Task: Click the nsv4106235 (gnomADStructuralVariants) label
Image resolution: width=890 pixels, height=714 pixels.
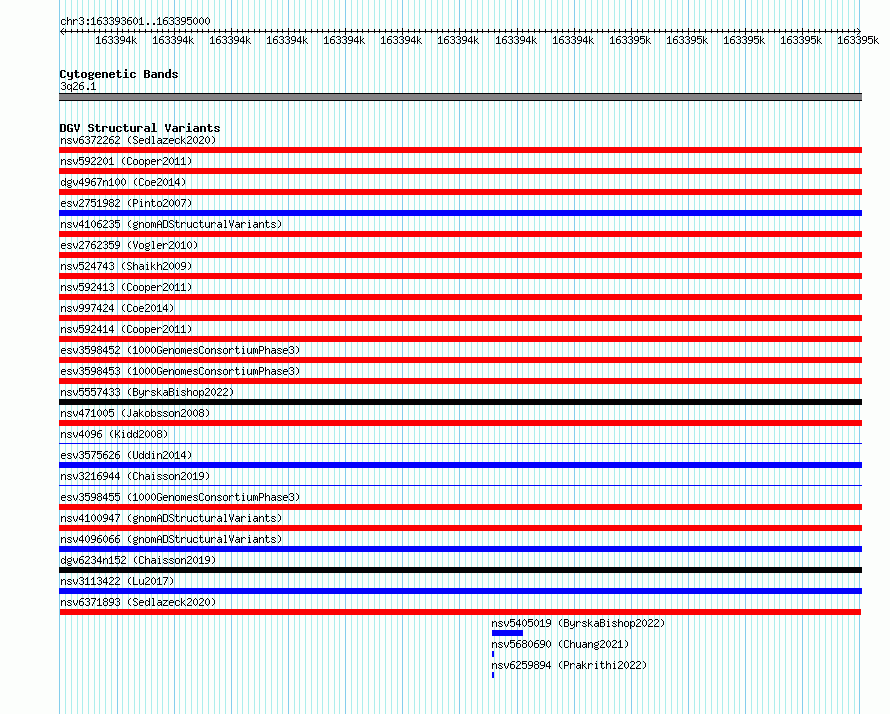Action: (171, 224)
